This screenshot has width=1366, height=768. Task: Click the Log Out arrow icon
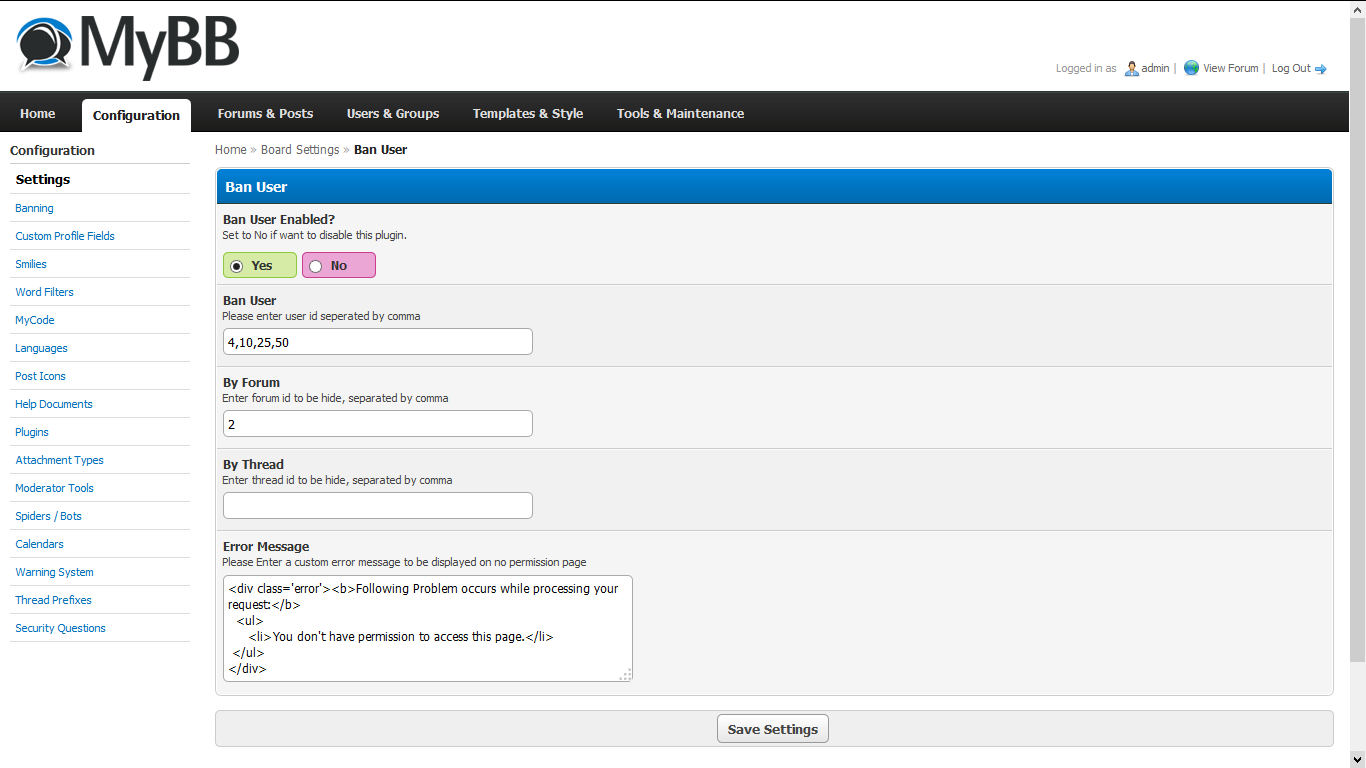(1321, 69)
